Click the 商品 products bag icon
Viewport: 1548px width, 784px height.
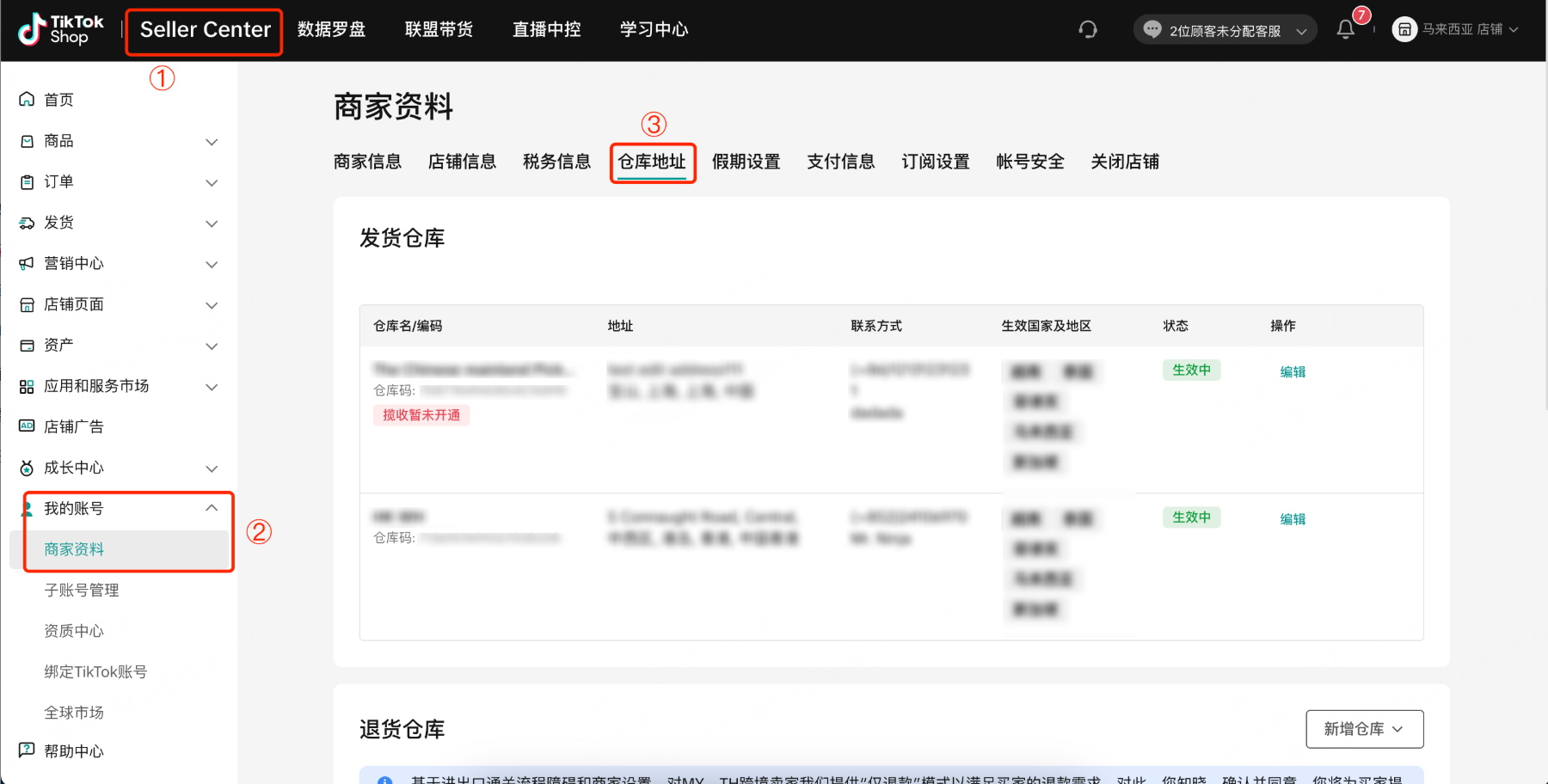27,141
